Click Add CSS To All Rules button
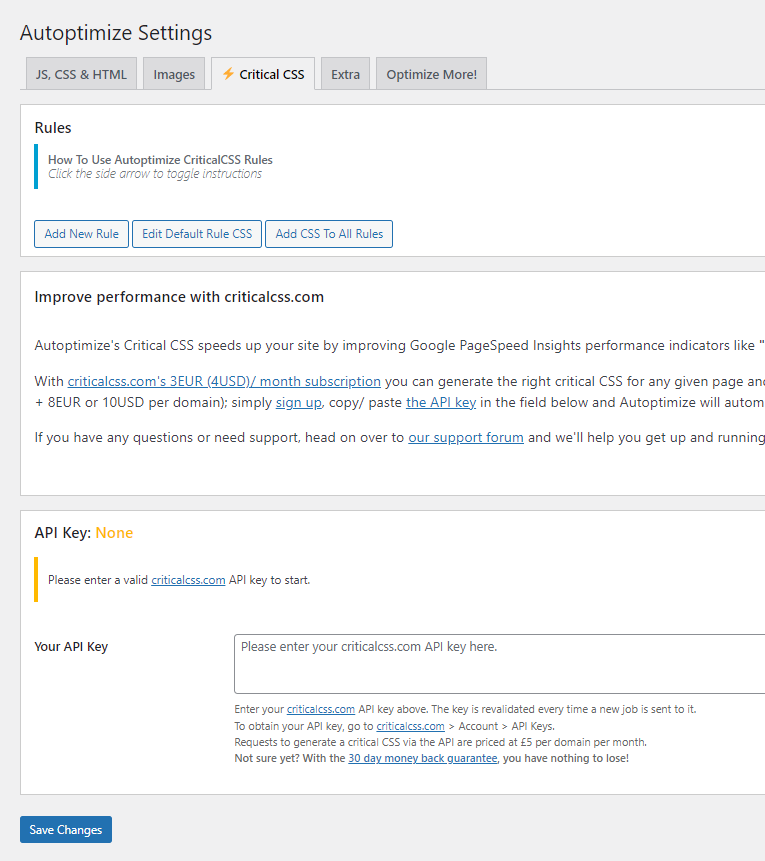The image size is (765, 861). (x=329, y=234)
